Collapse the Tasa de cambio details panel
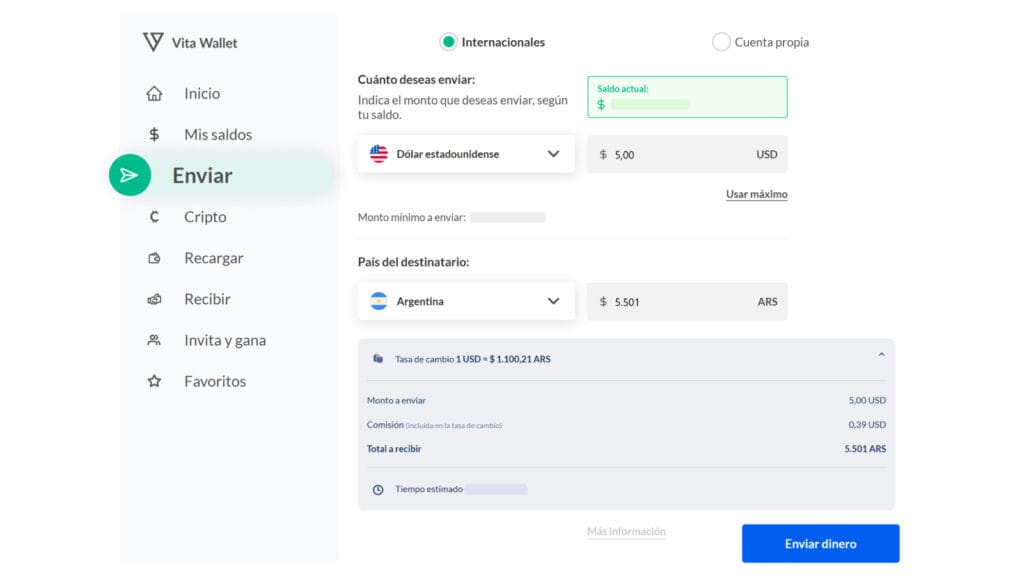The height and width of the screenshot is (579, 1024). point(881,355)
